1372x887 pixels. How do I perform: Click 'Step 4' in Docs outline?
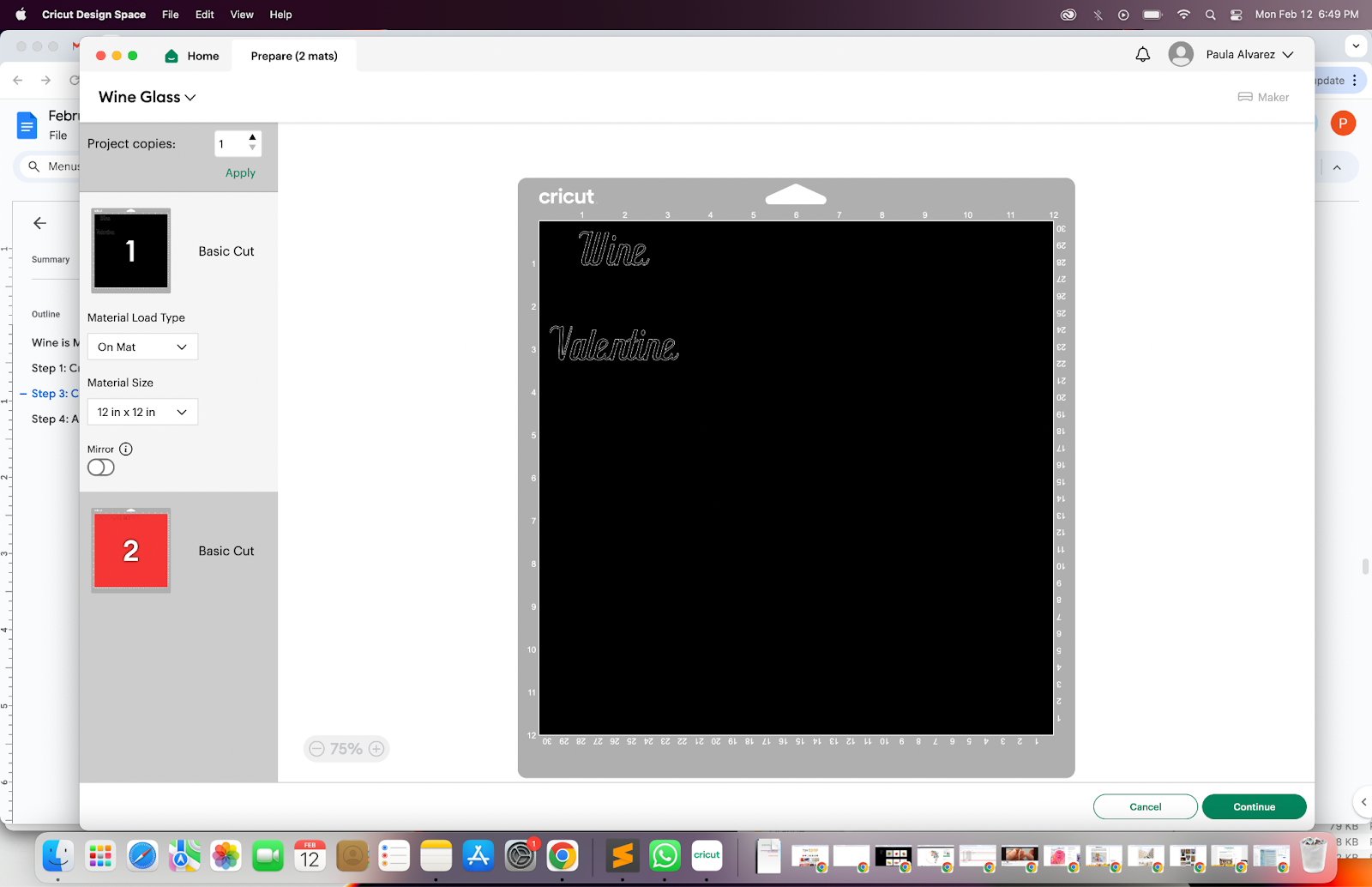[x=55, y=419]
